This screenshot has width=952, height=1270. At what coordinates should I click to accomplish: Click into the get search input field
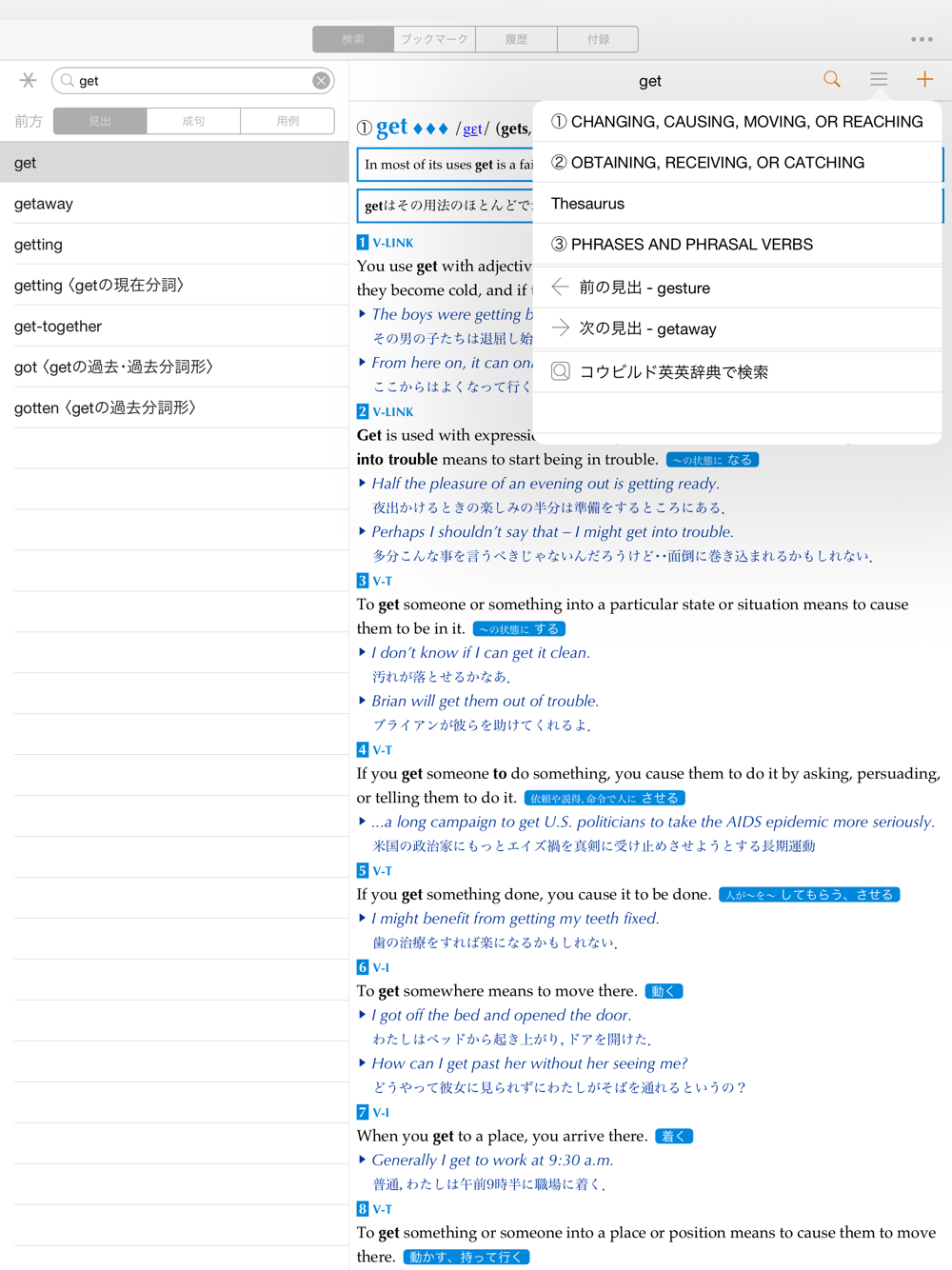click(193, 81)
